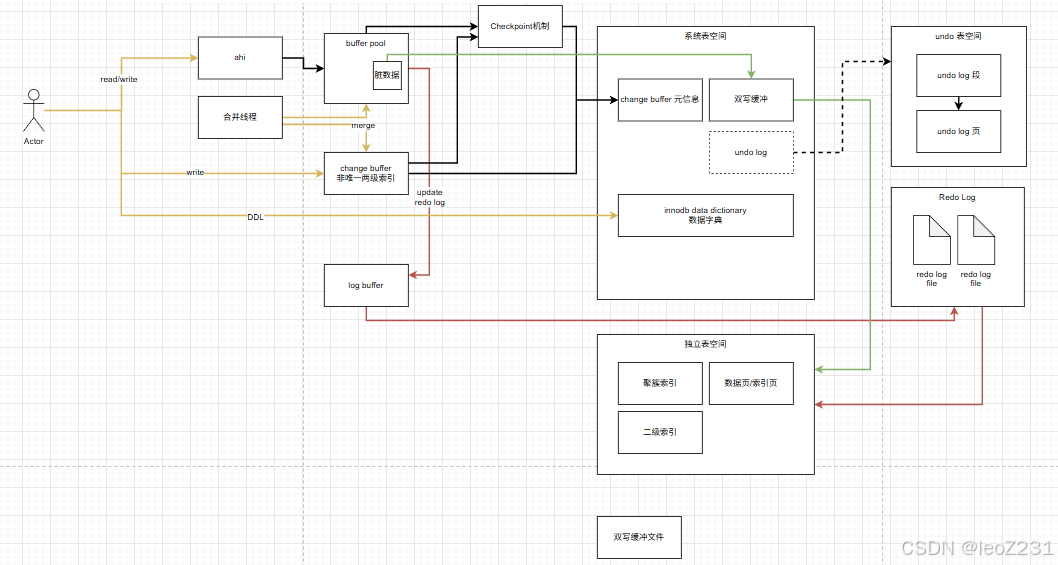This screenshot has height=565, width=1058.
Task: Select the second redo log file icon
Action: click(x=976, y=240)
